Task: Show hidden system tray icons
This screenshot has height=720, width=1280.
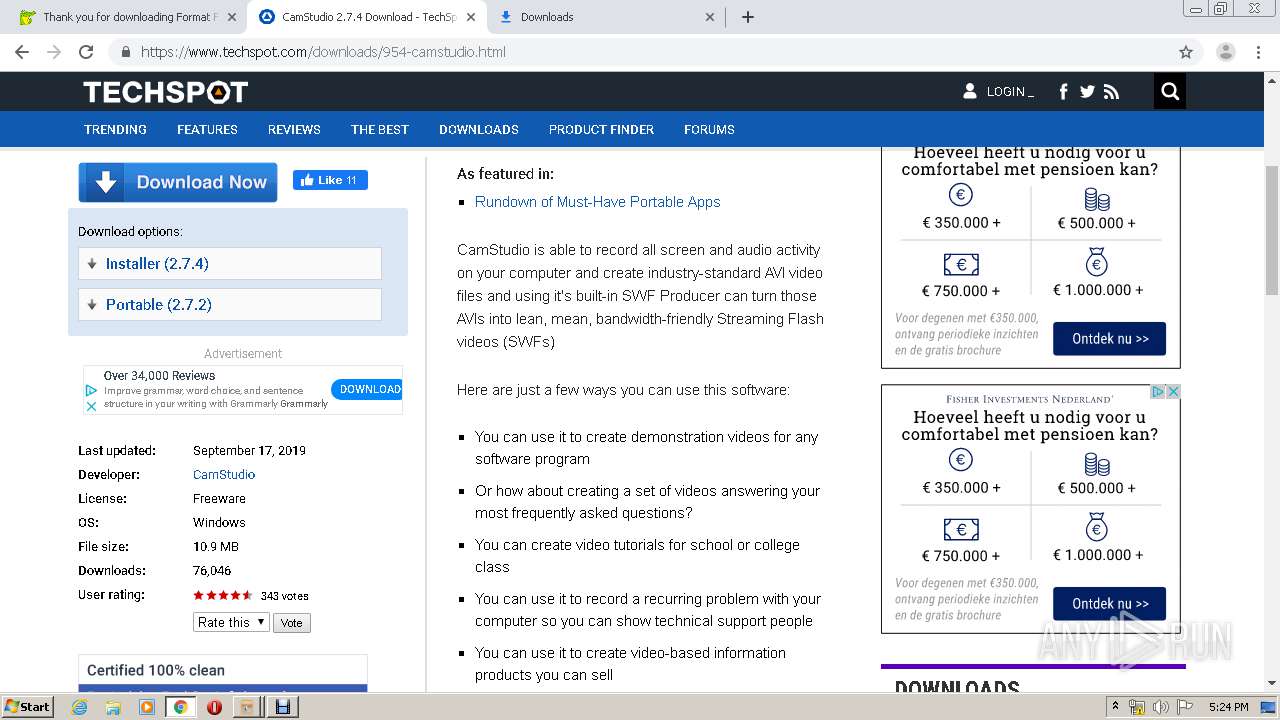Action: [1115, 707]
